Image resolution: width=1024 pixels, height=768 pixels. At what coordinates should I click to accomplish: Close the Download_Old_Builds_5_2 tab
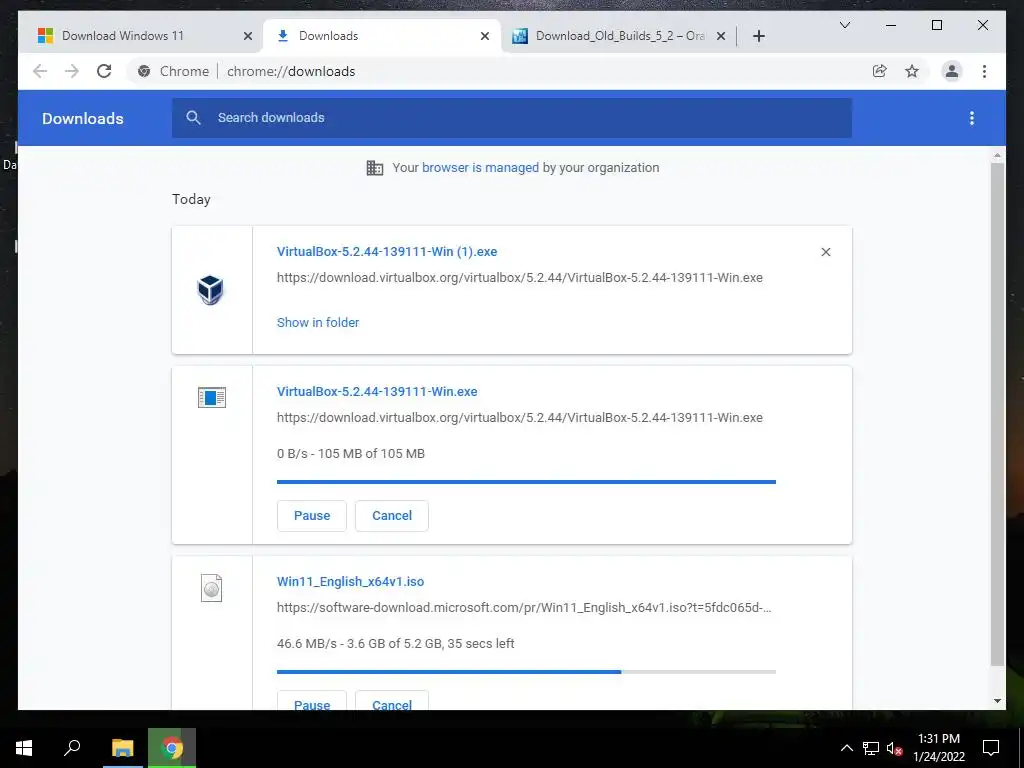[x=721, y=36]
